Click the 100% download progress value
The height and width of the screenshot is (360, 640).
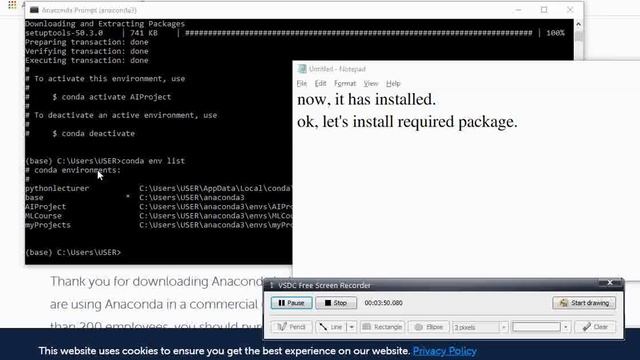(x=556, y=33)
